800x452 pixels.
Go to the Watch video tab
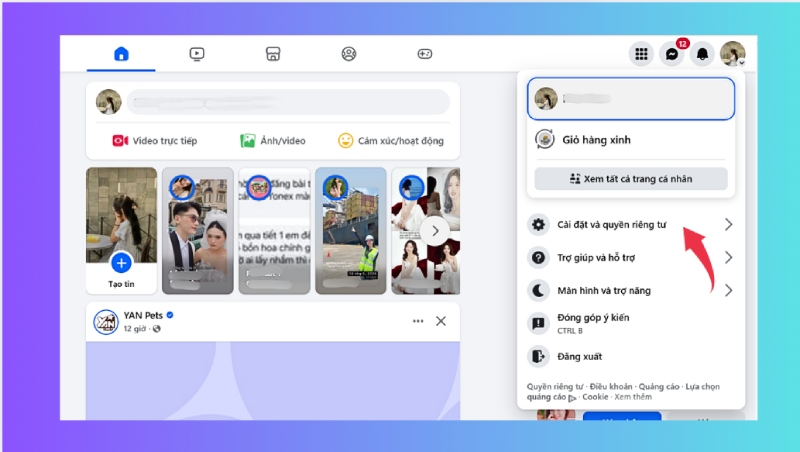click(197, 54)
